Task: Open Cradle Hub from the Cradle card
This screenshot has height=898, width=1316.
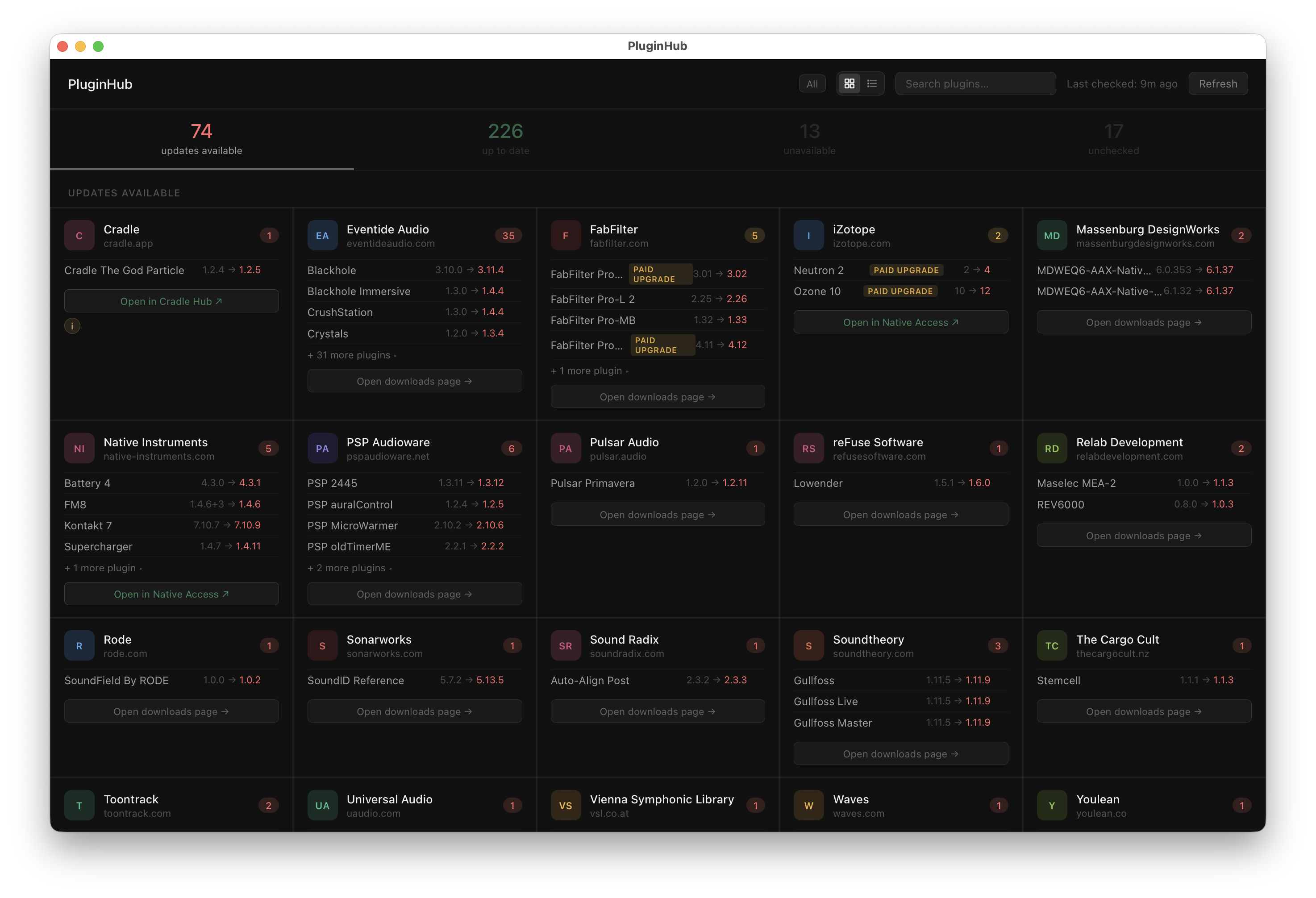Action: [x=171, y=301]
